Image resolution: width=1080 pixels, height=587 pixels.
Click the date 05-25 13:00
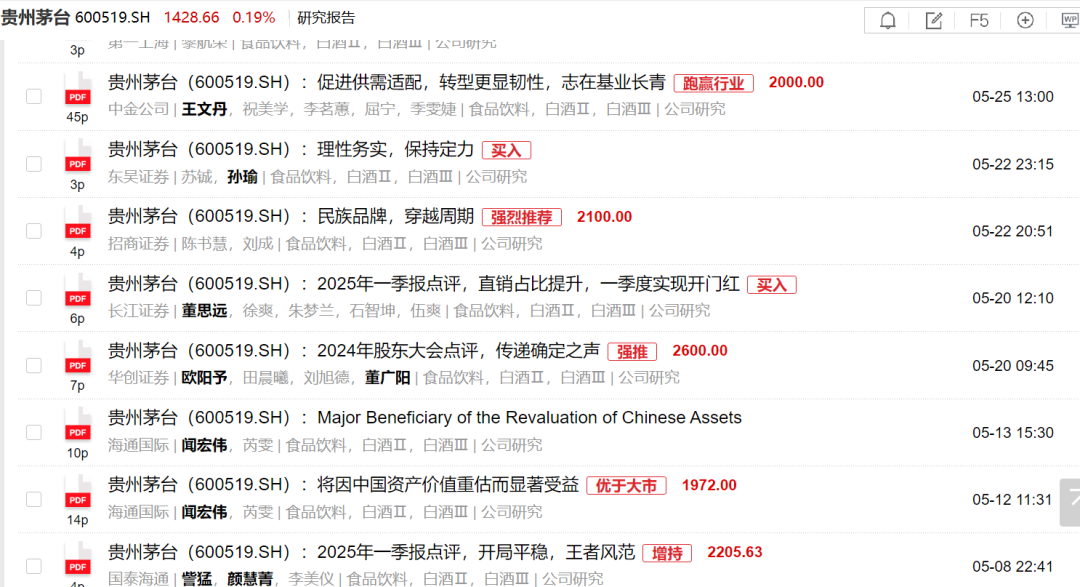click(1012, 96)
